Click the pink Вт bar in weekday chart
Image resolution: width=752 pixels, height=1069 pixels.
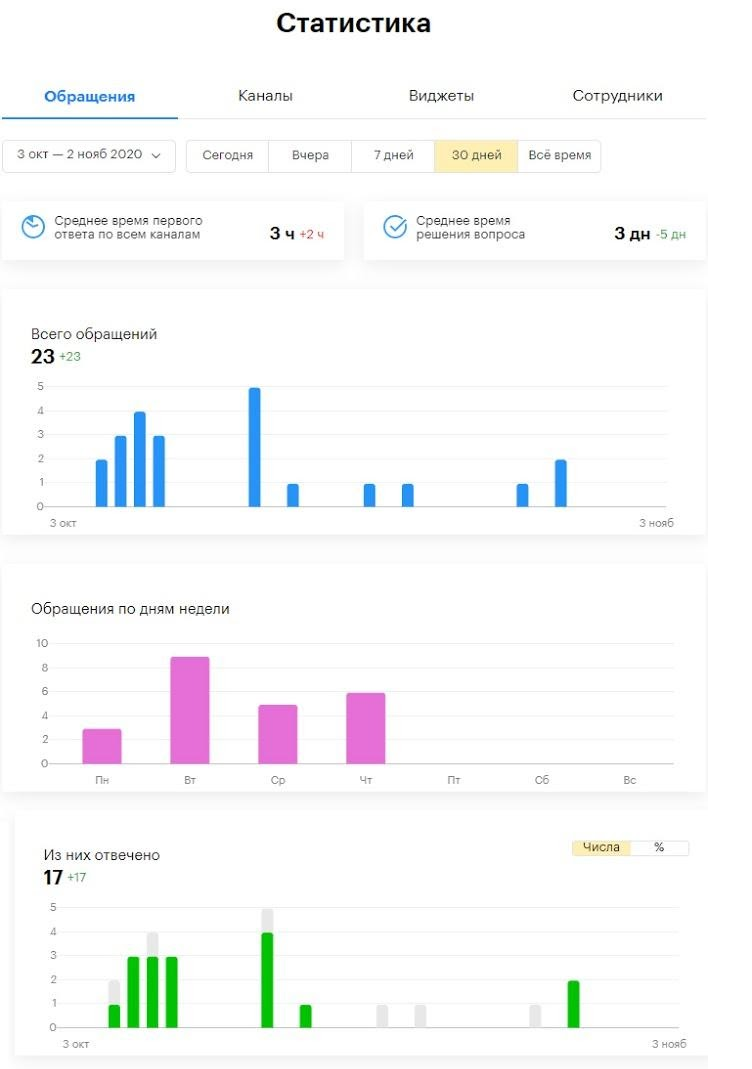click(190, 710)
